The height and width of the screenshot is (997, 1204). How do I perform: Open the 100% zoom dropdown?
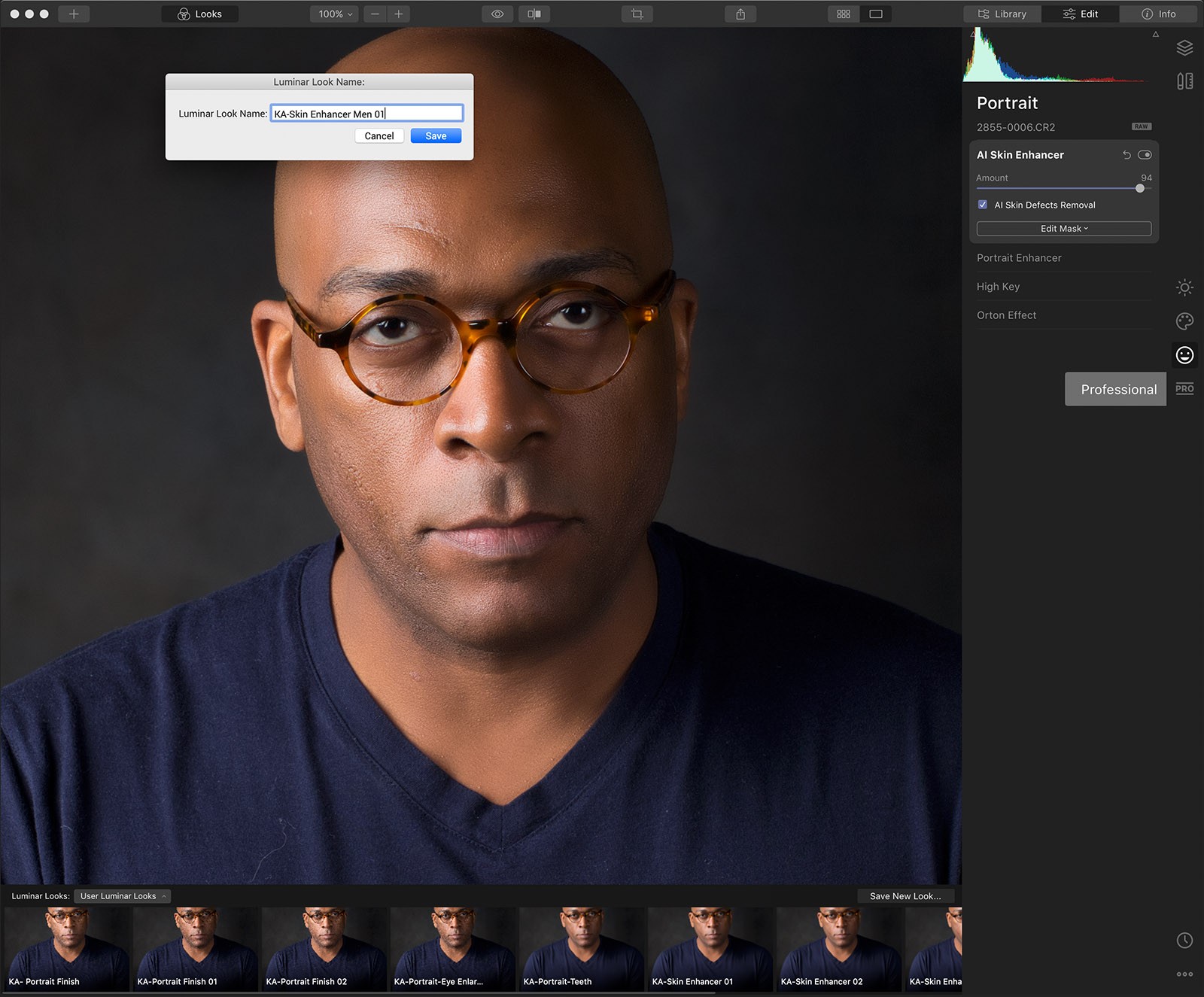pos(335,14)
